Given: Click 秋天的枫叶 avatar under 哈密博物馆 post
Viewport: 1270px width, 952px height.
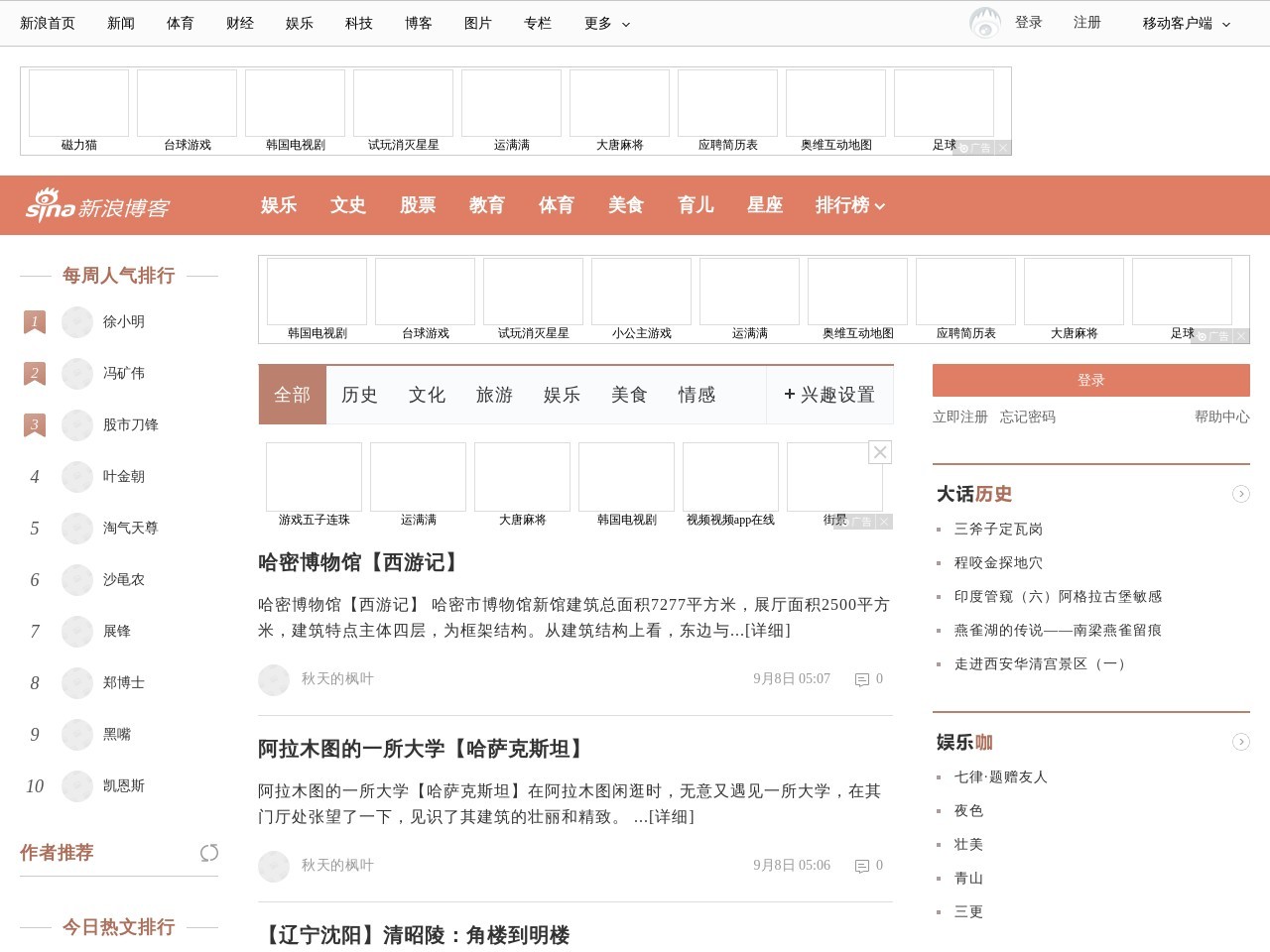Looking at the screenshot, I should click(274, 680).
